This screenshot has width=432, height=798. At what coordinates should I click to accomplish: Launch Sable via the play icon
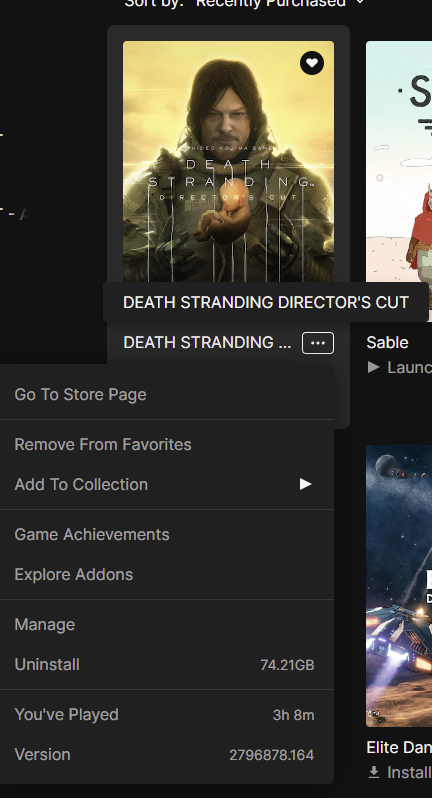coord(373,367)
